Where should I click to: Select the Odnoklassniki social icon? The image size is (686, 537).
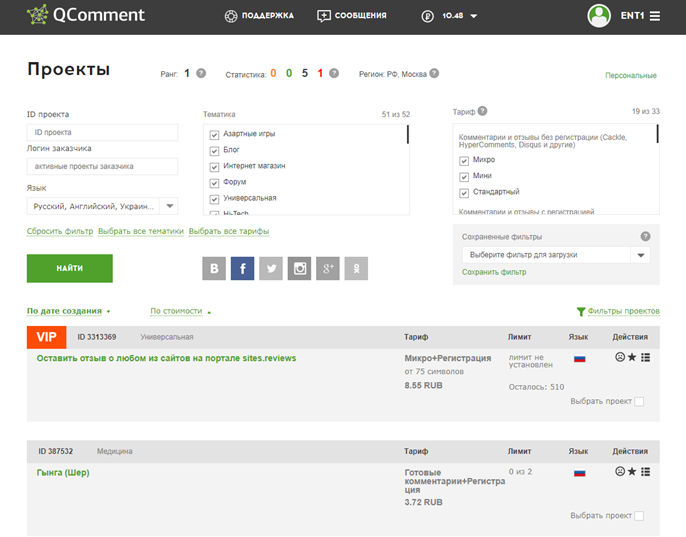pyautogui.click(x=356, y=268)
